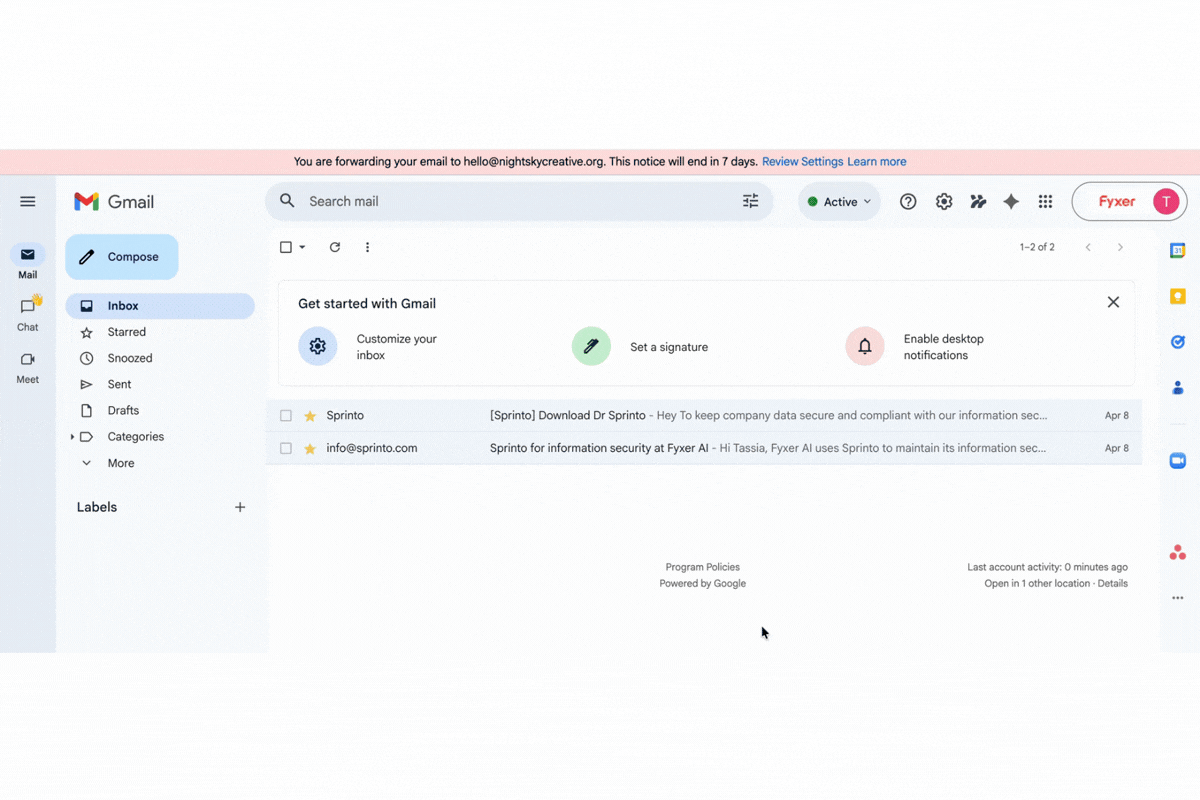The width and height of the screenshot is (1200, 800).
Task: Click the Gmail logo
Action: pos(114,202)
